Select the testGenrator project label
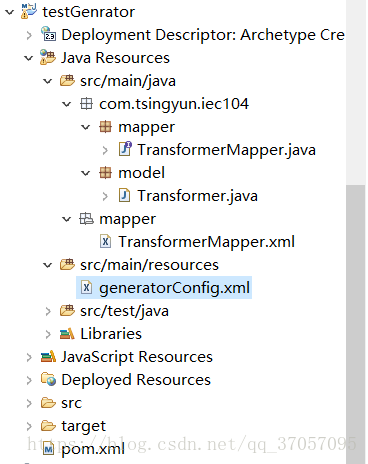This screenshot has height=464, width=368. (x=88, y=12)
